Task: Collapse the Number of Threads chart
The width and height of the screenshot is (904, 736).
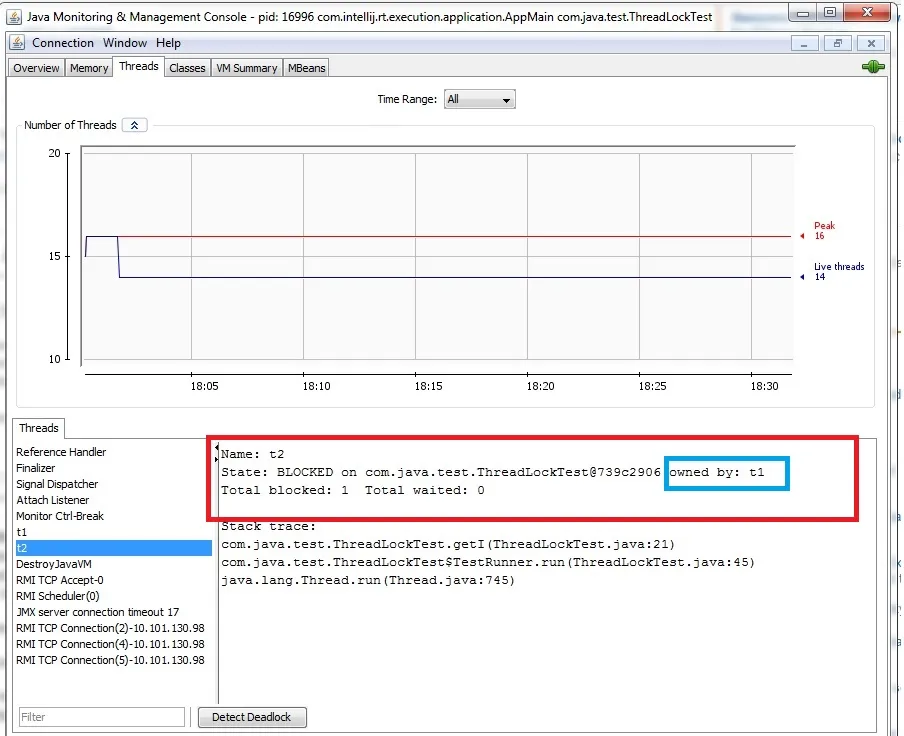Action: coord(135,125)
